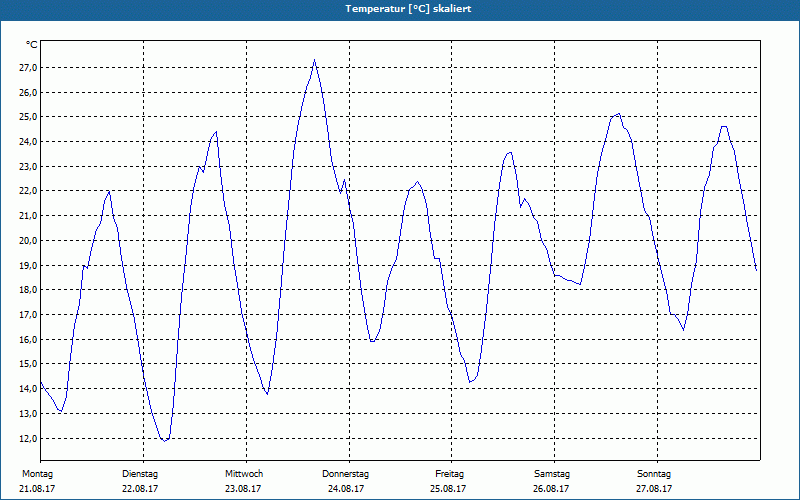Click the Dienstag day label
The height and width of the screenshot is (500, 800).
point(140,474)
